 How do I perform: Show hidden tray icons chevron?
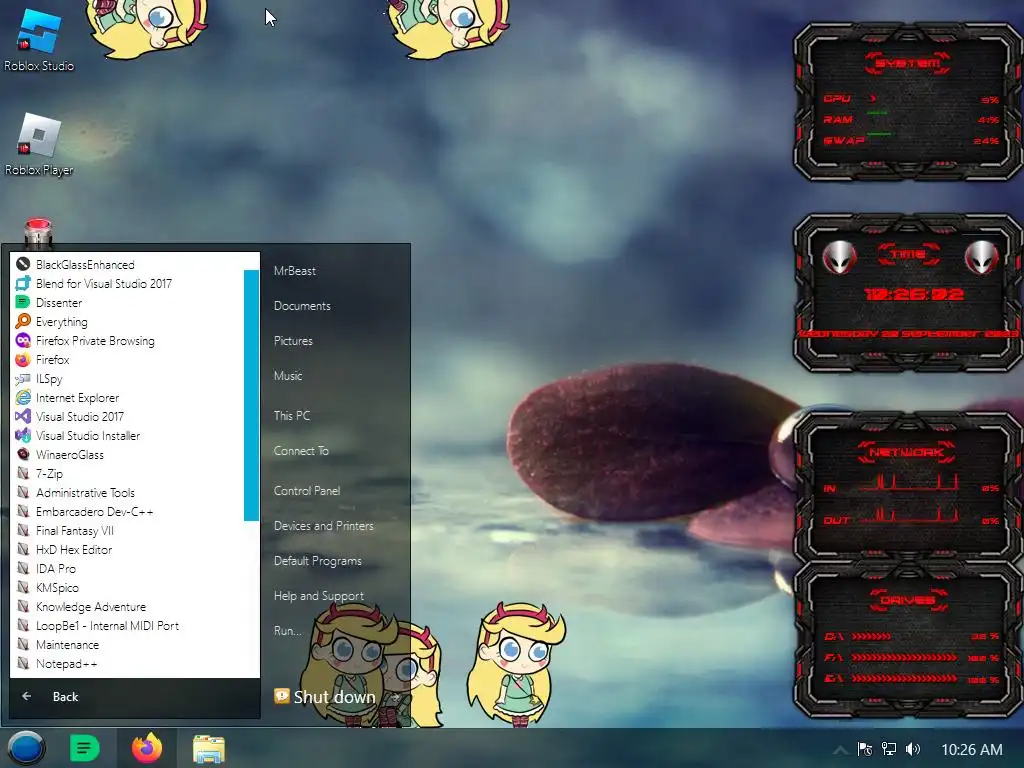click(840, 750)
